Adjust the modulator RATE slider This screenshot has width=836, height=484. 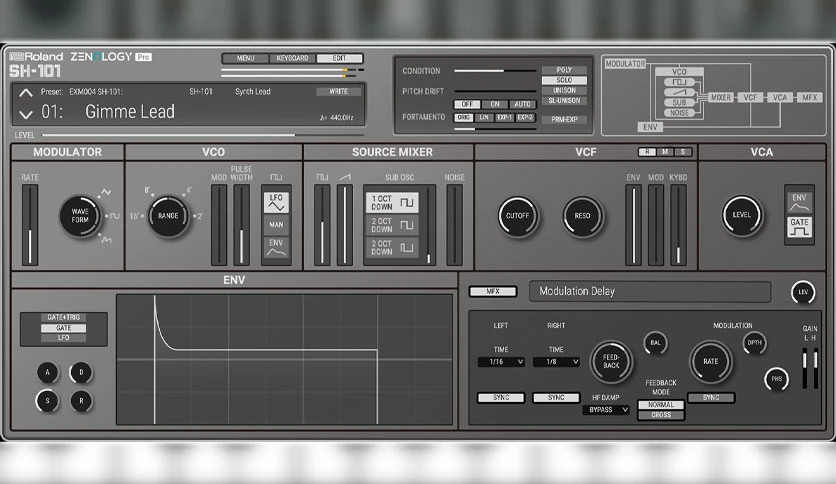tap(30, 225)
